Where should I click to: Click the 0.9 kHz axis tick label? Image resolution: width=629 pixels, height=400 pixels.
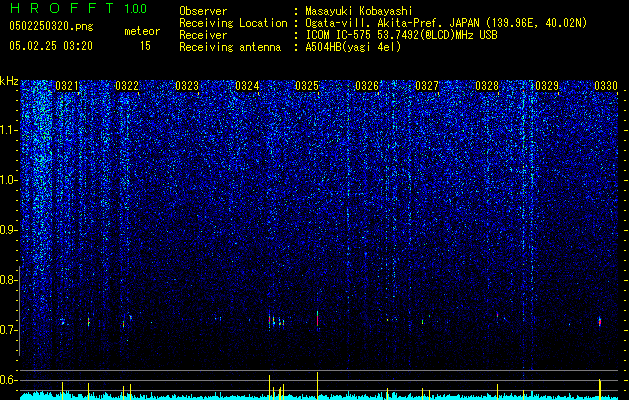pos(8,230)
